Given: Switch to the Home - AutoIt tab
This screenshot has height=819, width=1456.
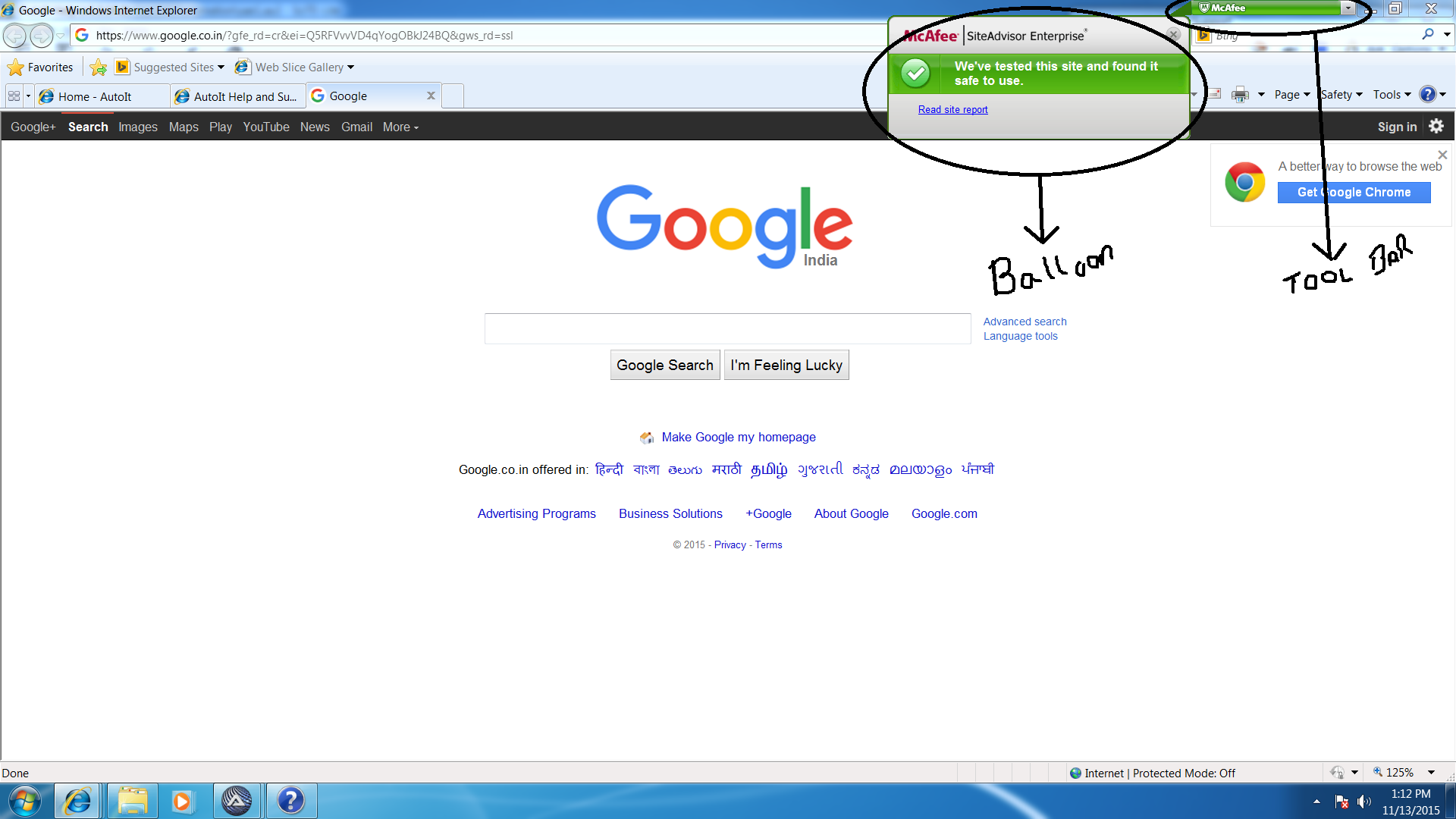Looking at the screenshot, I should pyautogui.click(x=102, y=96).
